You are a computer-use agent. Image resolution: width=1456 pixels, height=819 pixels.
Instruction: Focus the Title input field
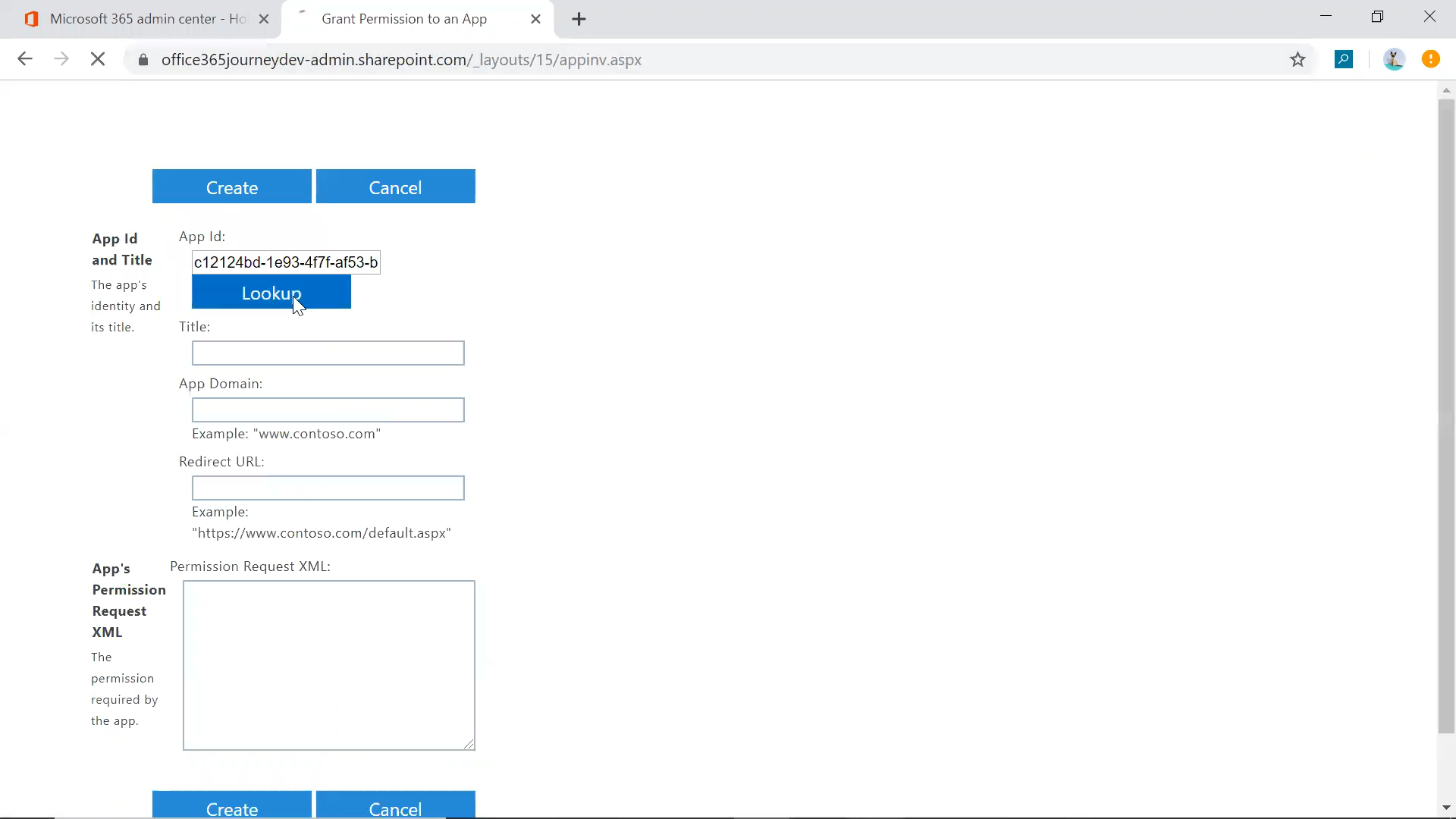pyautogui.click(x=328, y=353)
